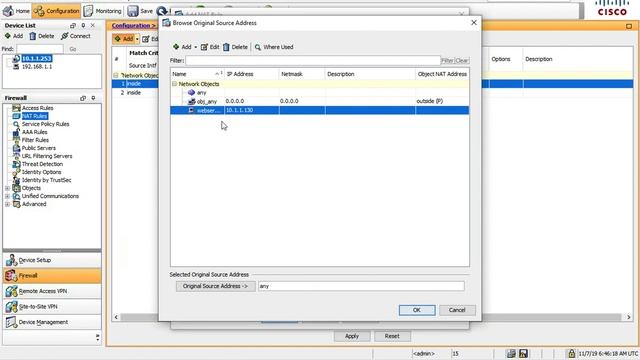Expand the Advanced tree node
The height and width of the screenshot is (360, 640).
coord(7,204)
